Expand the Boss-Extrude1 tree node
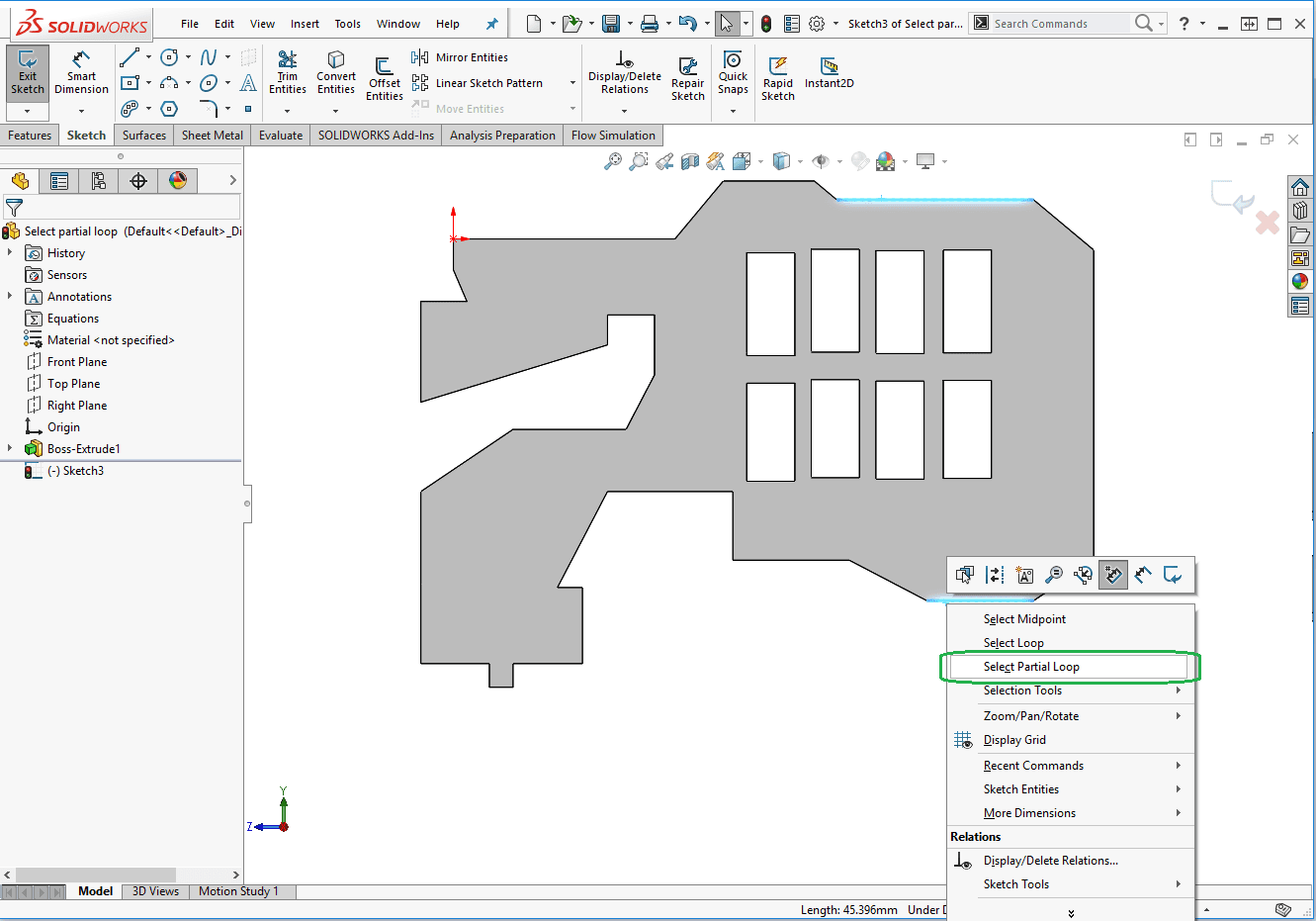This screenshot has width=1316, height=921. coord(10,449)
